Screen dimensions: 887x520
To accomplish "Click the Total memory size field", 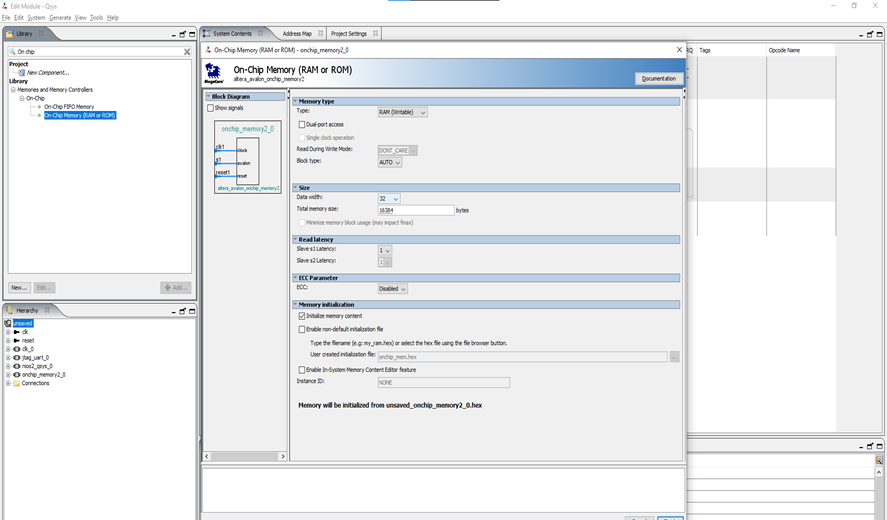I will [x=416, y=210].
